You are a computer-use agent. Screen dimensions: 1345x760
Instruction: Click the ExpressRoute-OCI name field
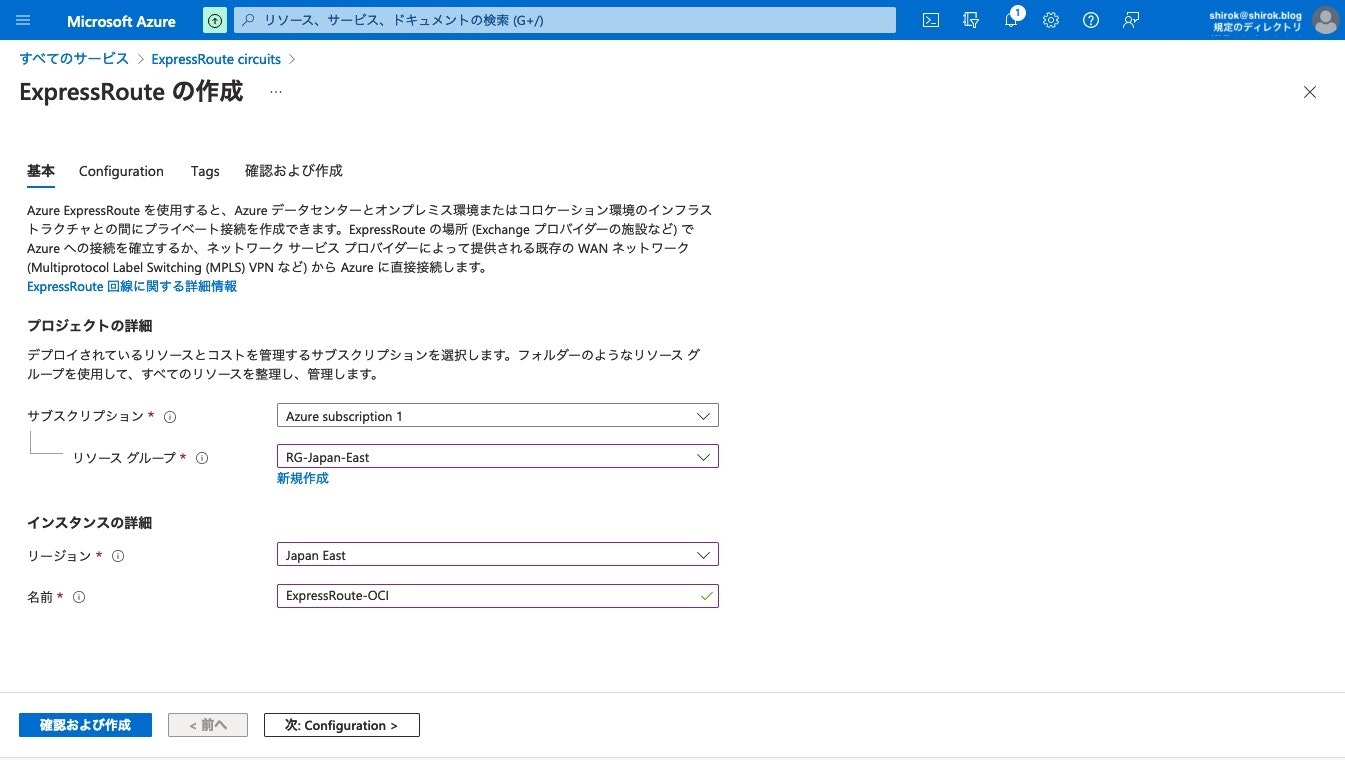coord(497,596)
